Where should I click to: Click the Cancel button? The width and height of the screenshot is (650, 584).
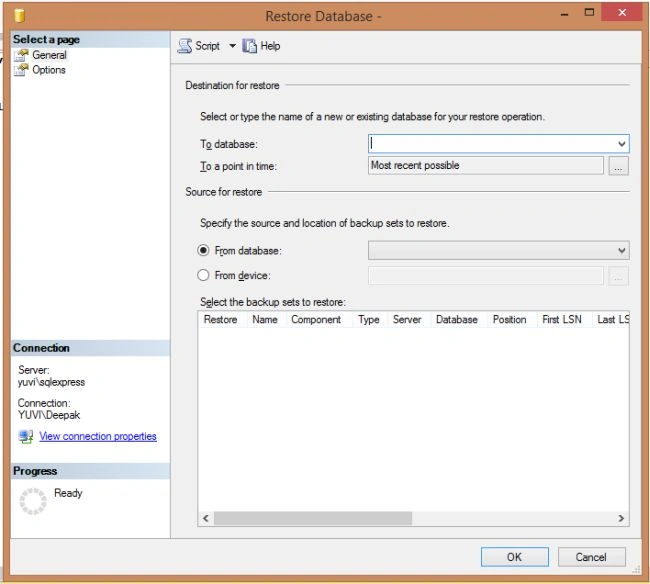pos(591,557)
